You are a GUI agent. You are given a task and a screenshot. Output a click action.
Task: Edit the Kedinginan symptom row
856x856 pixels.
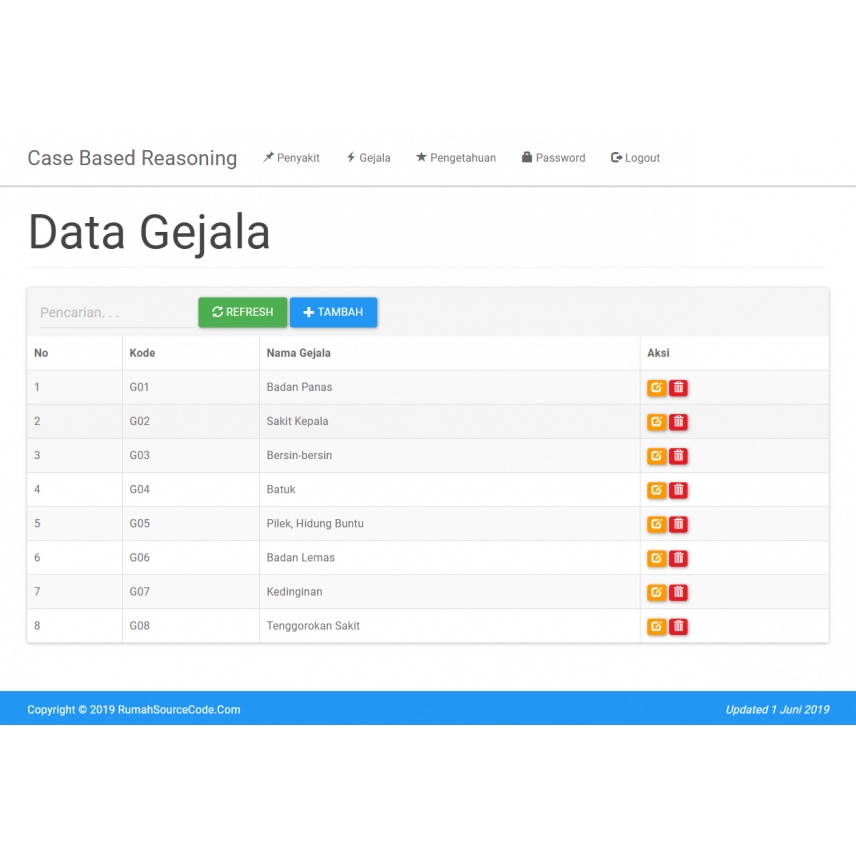656,592
